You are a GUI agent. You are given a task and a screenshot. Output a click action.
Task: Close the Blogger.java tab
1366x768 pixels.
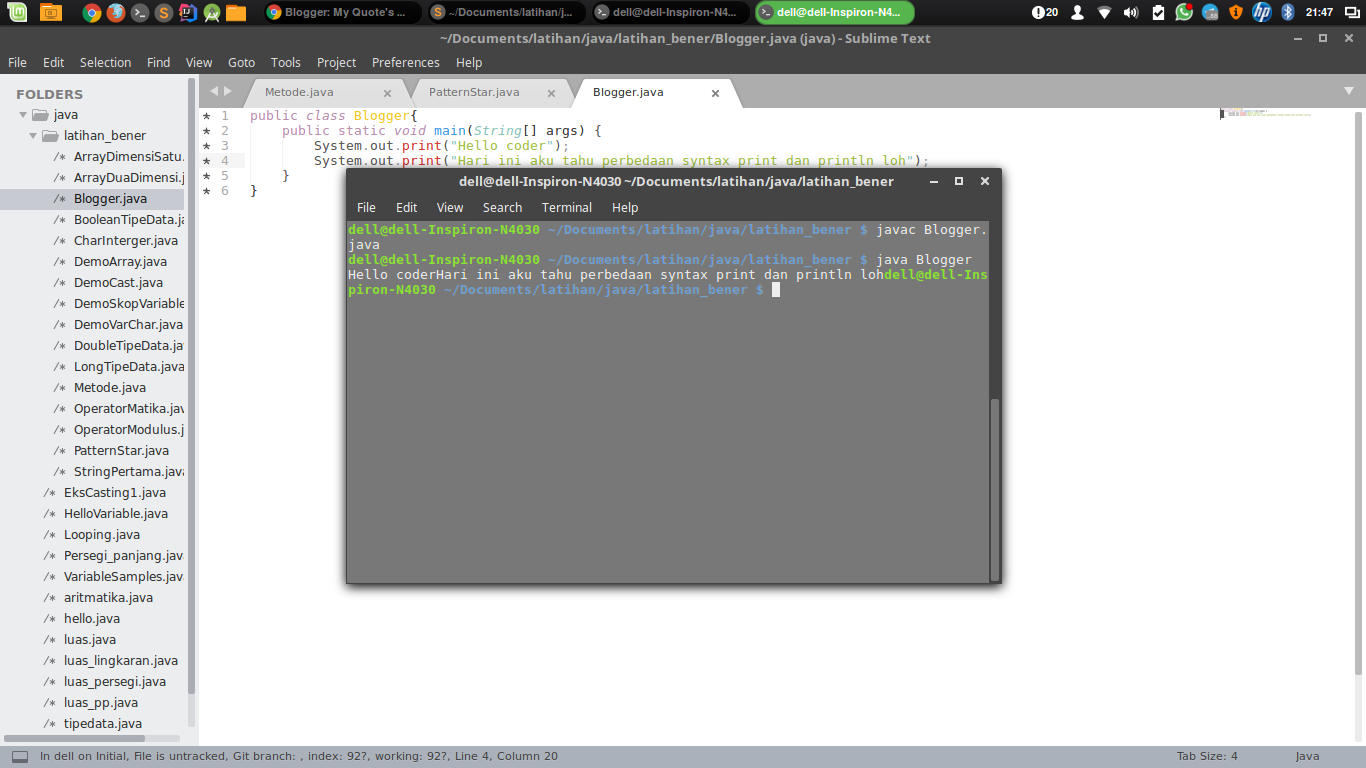point(715,93)
